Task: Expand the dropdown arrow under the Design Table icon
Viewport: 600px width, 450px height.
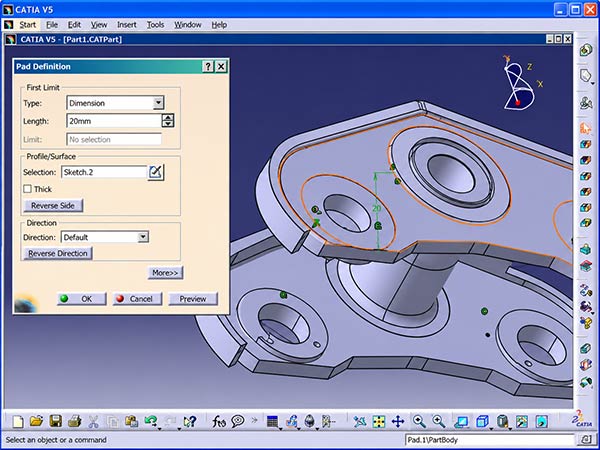Action: coord(280,428)
